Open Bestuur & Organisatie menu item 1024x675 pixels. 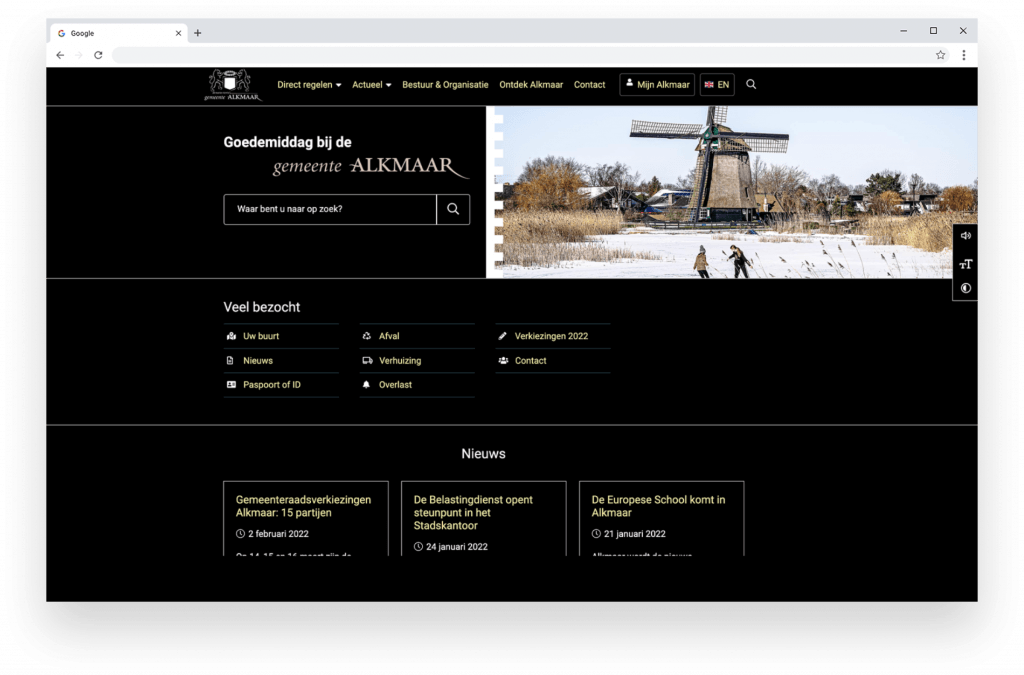(445, 85)
